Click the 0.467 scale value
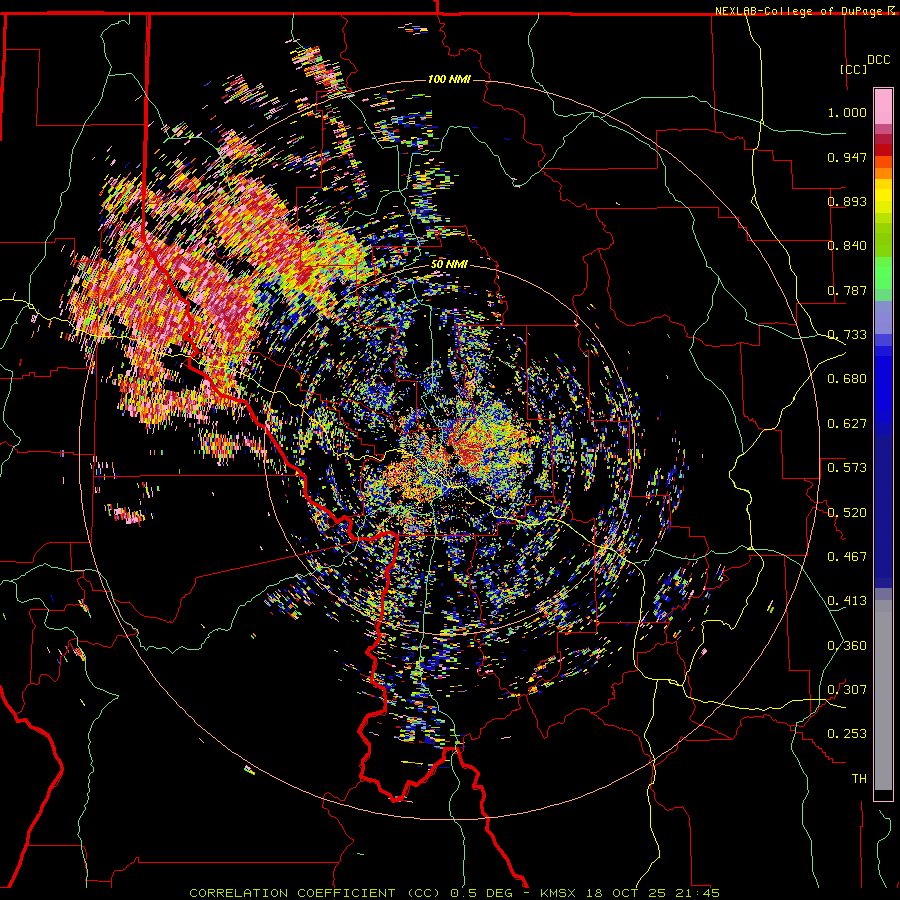This screenshot has height=900, width=900. [x=847, y=557]
